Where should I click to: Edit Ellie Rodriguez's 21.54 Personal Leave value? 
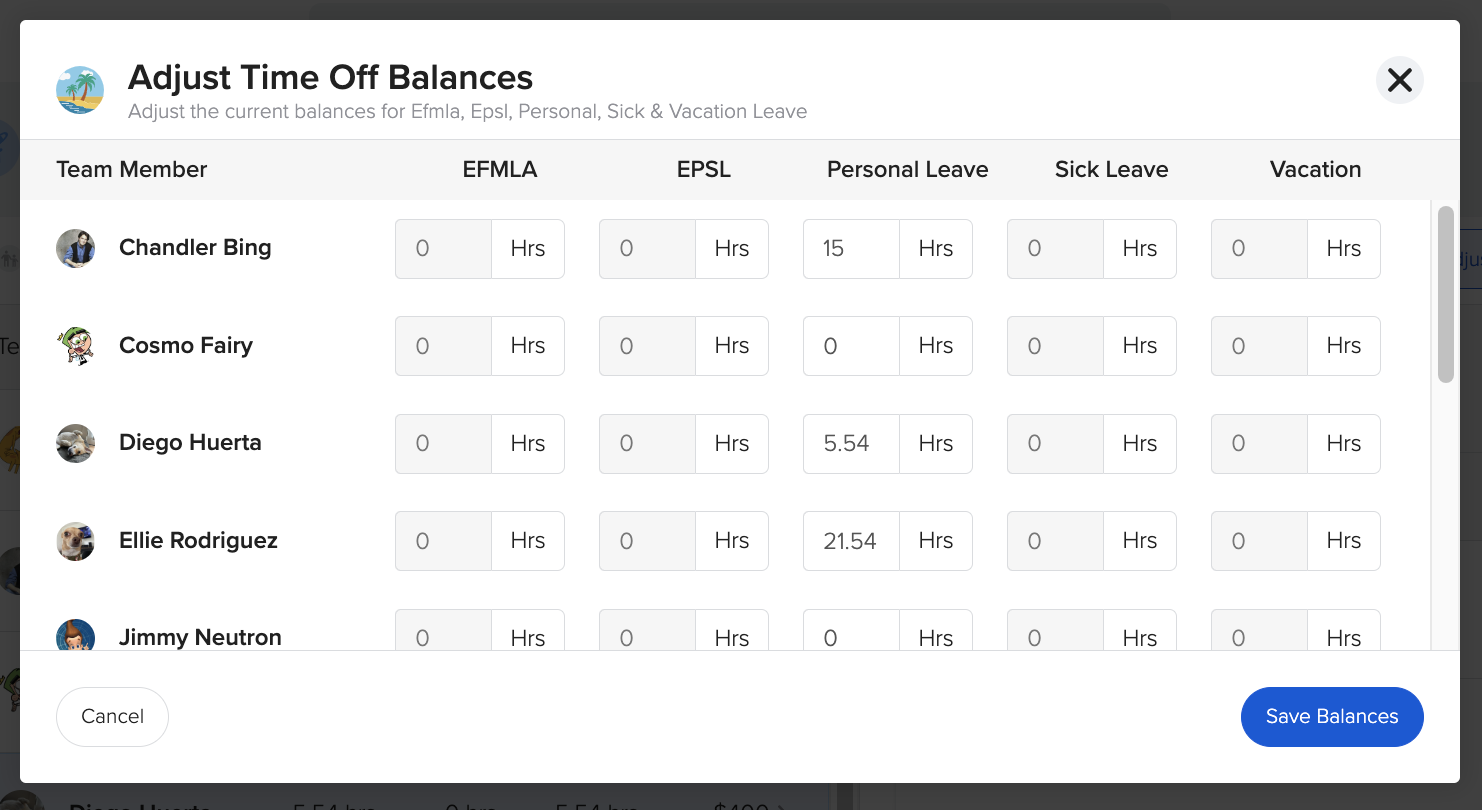point(850,540)
